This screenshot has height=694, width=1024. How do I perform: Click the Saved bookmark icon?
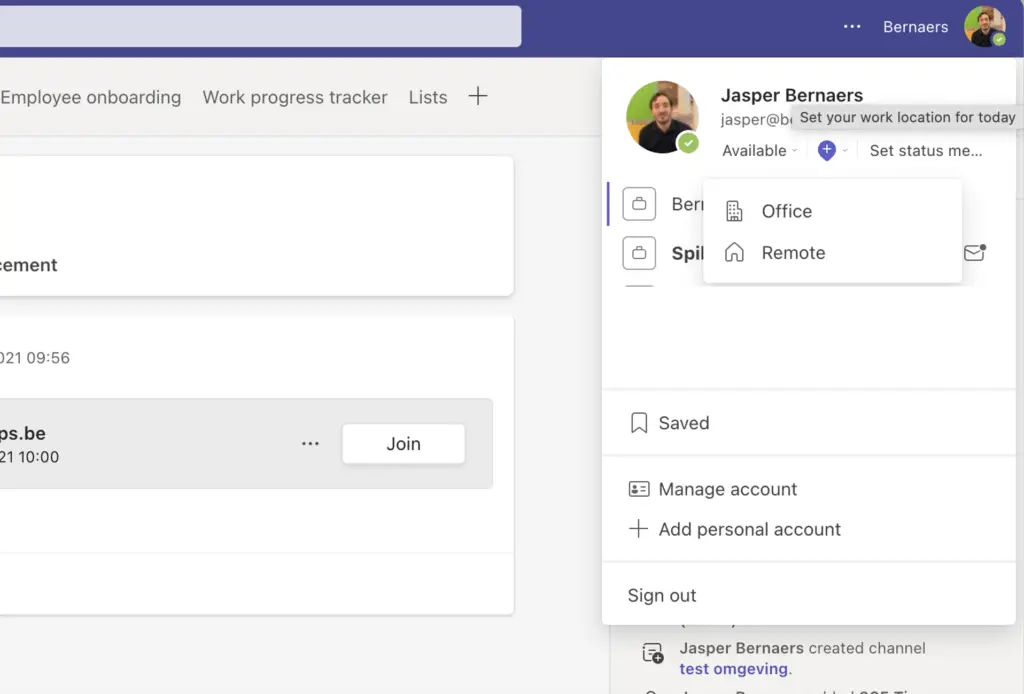(x=639, y=423)
